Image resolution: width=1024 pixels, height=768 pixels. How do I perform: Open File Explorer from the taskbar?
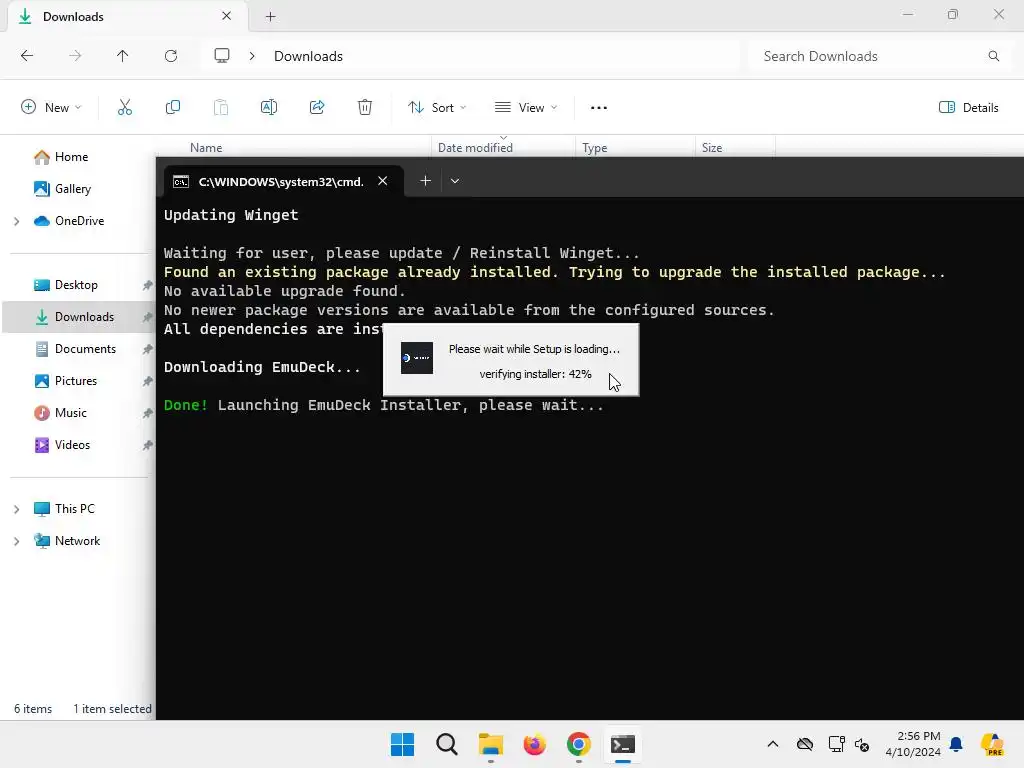pos(490,744)
